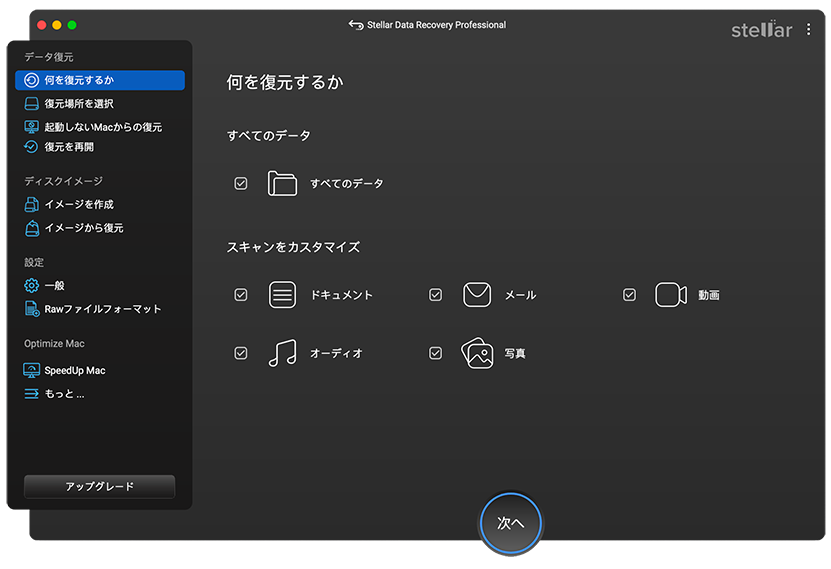Click the Audio (オーディオ) music note icon
Viewport: 831px width, 569px height.
tap(283, 353)
